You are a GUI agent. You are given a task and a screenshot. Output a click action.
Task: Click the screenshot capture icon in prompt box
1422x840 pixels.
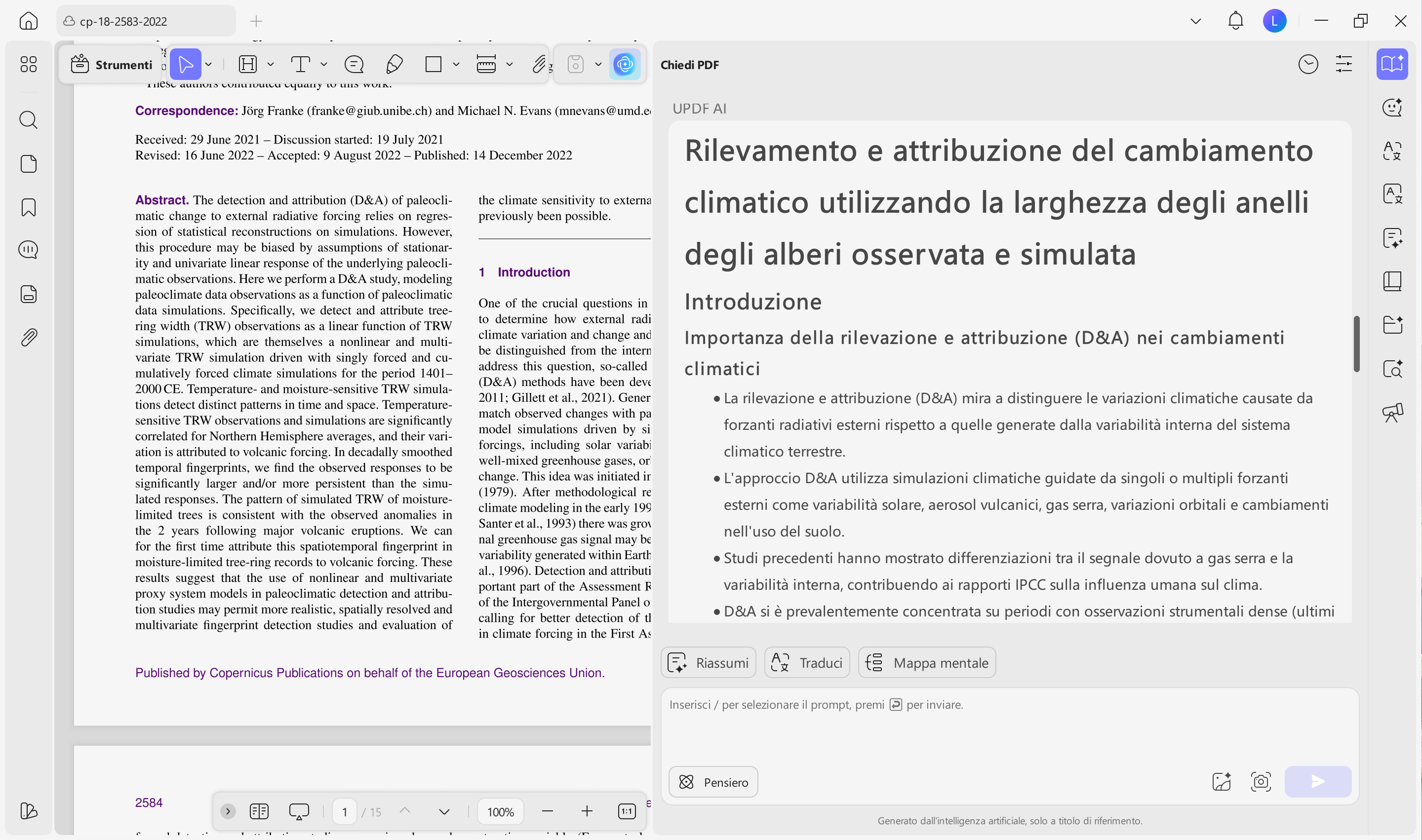[1261, 782]
